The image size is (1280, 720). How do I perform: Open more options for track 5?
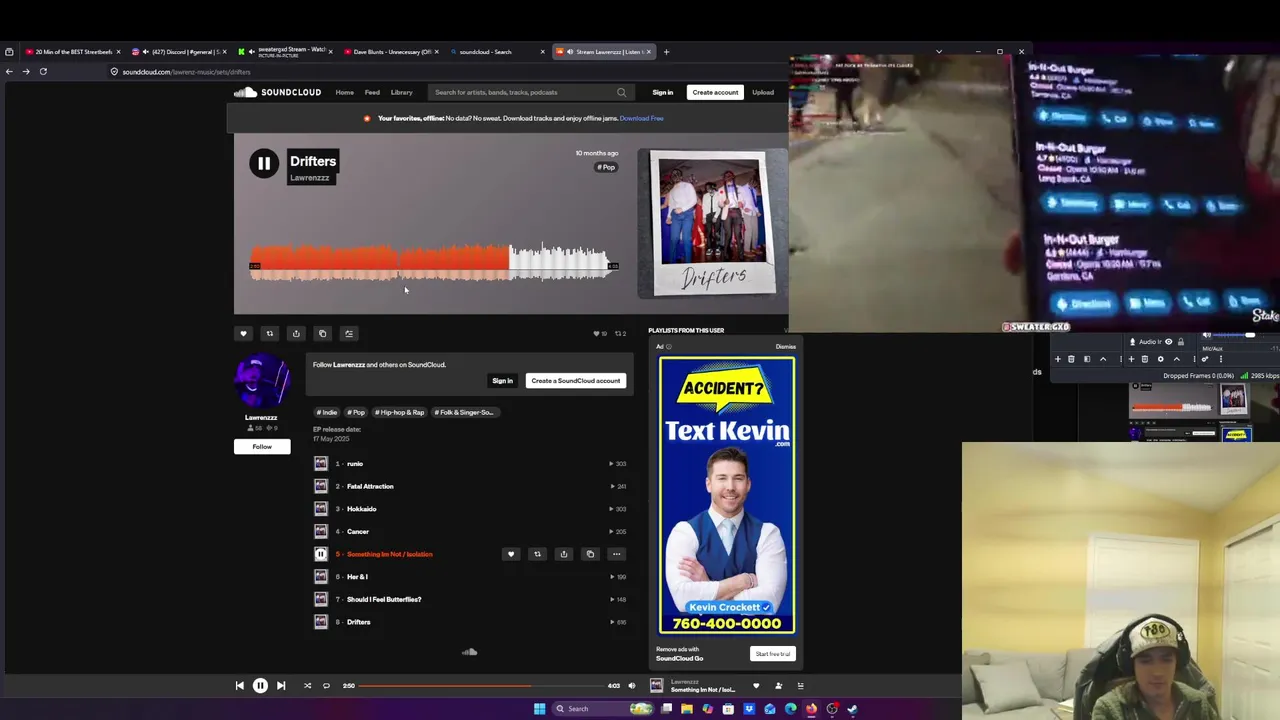coord(617,554)
